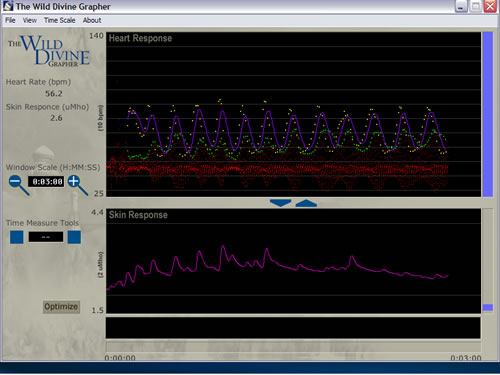This screenshot has height=375, width=500.
Task: Click the up arrow between graphs
Action: click(x=306, y=203)
